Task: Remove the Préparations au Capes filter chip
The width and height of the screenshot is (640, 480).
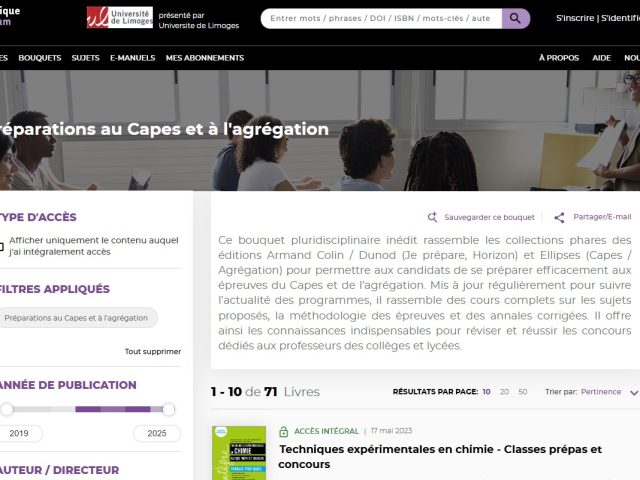Action: click(x=76, y=318)
